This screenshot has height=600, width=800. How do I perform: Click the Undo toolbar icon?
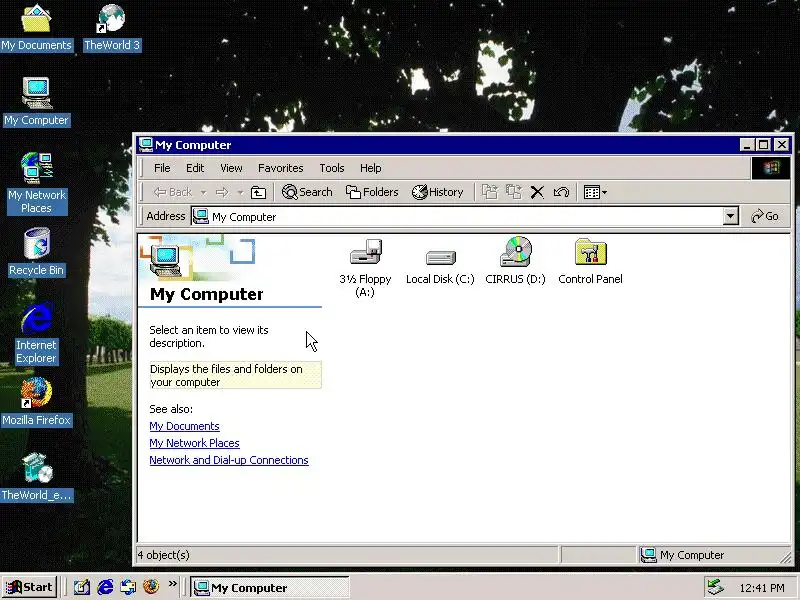click(x=561, y=192)
